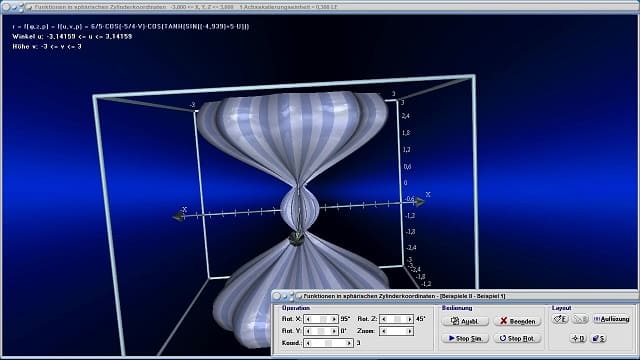Screen dimensions: 640x360
Task: Open the Auflösung resolution settings
Action: click(x=611, y=319)
